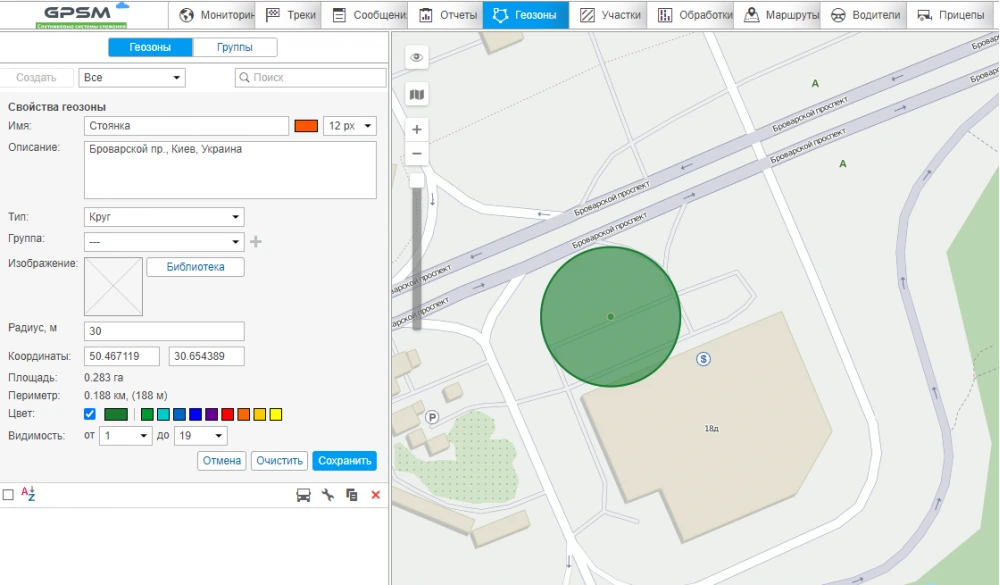
Task: Add a group with the plus icon
Action: [256, 241]
